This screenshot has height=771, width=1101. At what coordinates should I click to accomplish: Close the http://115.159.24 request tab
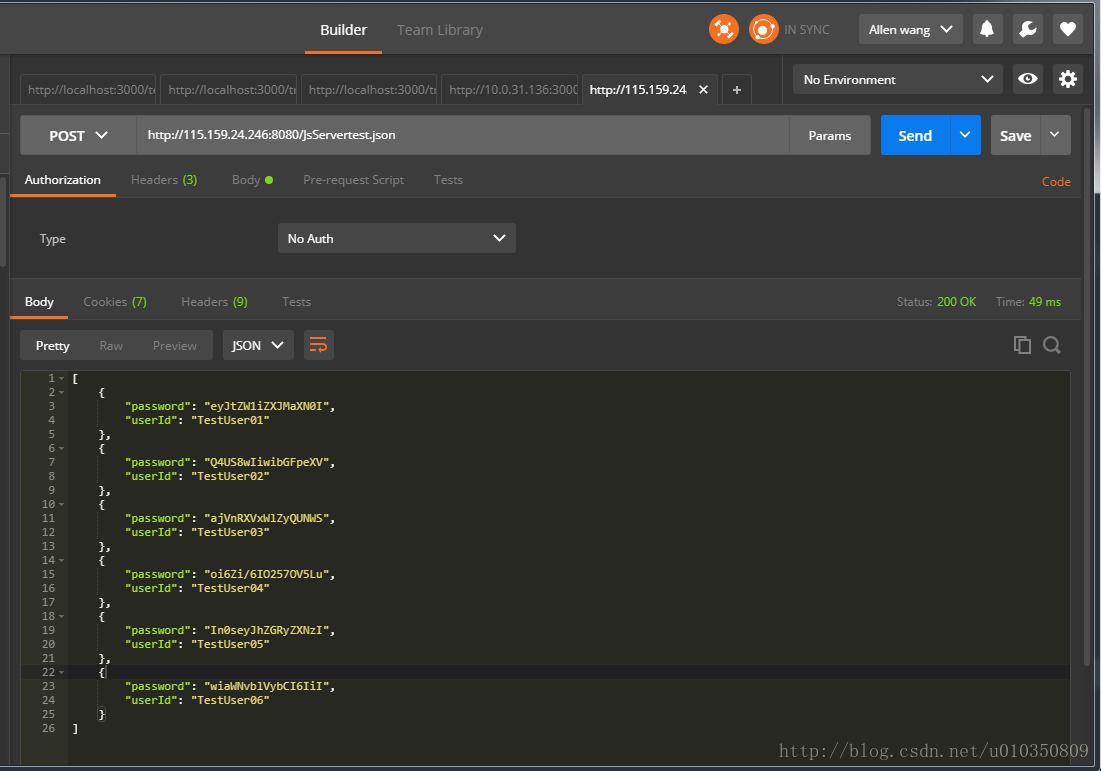(703, 90)
